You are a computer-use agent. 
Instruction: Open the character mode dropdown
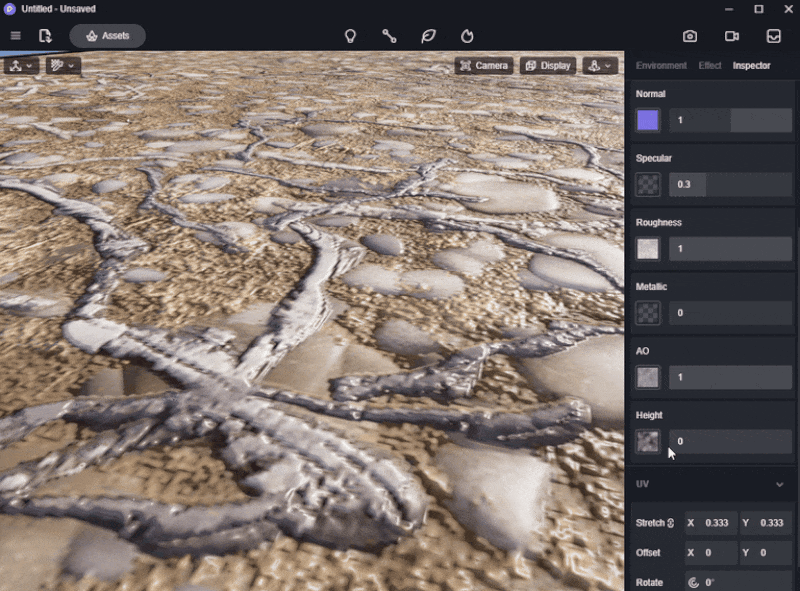pyautogui.click(x=600, y=66)
